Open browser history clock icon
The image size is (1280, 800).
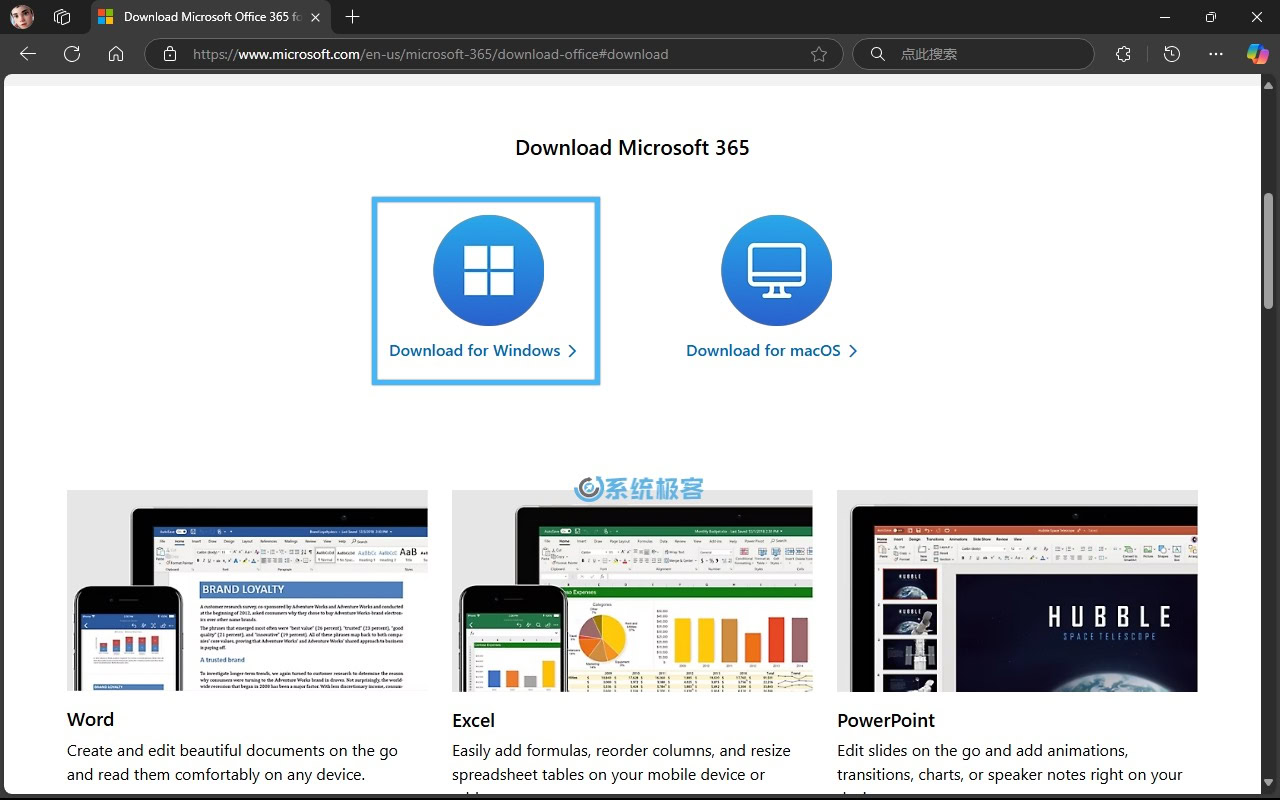pyautogui.click(x=1172, y=54)
